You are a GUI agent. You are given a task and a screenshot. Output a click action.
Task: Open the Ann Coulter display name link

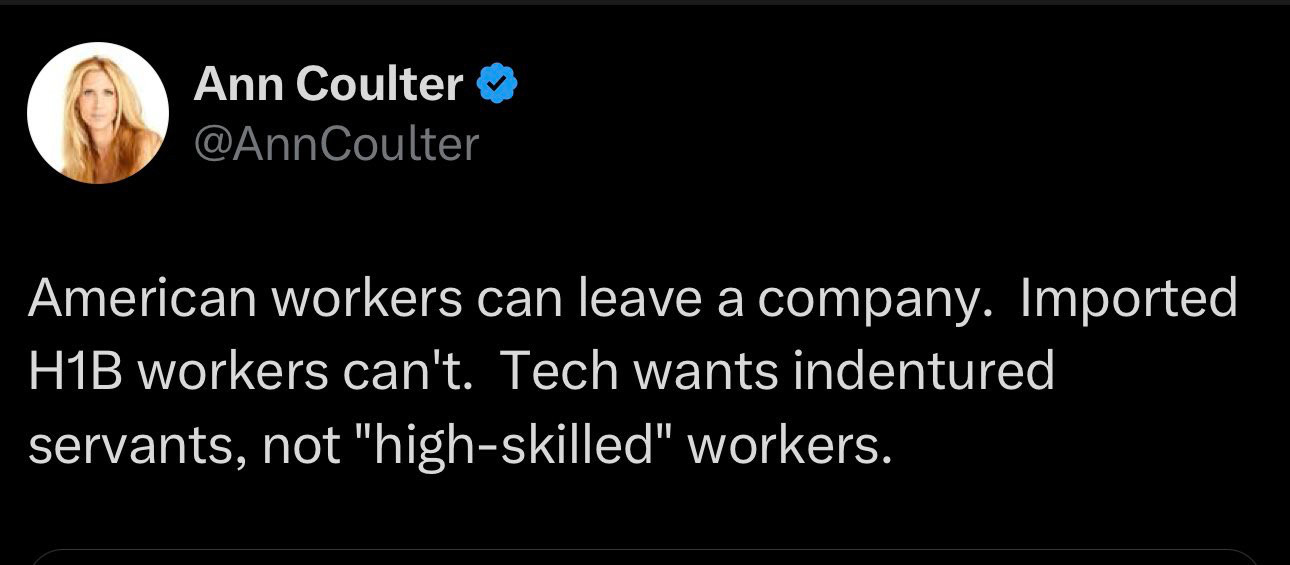pyautogui.click(x=329, y=84)
